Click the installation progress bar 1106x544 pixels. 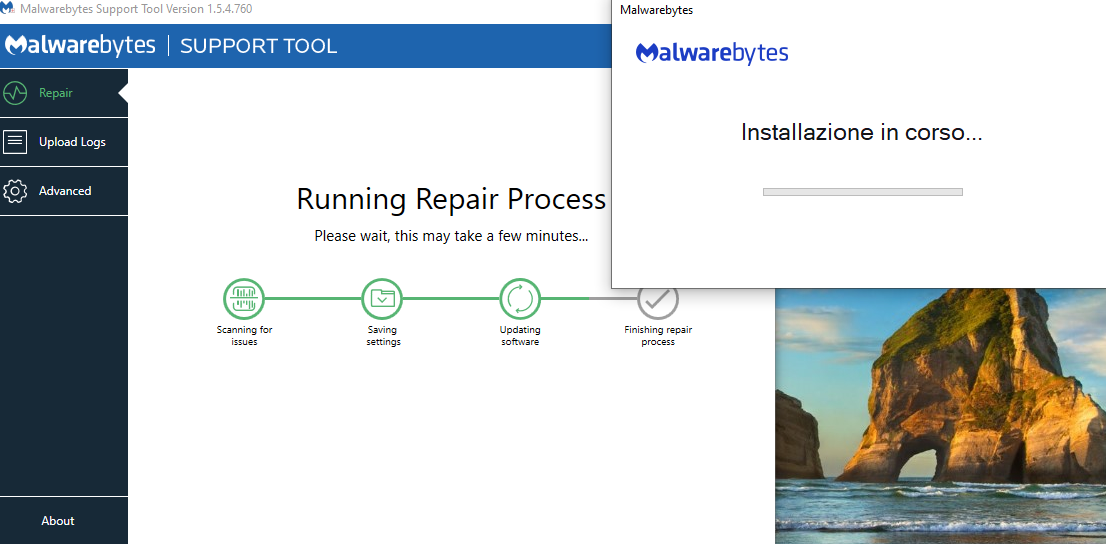coord(863,192)
